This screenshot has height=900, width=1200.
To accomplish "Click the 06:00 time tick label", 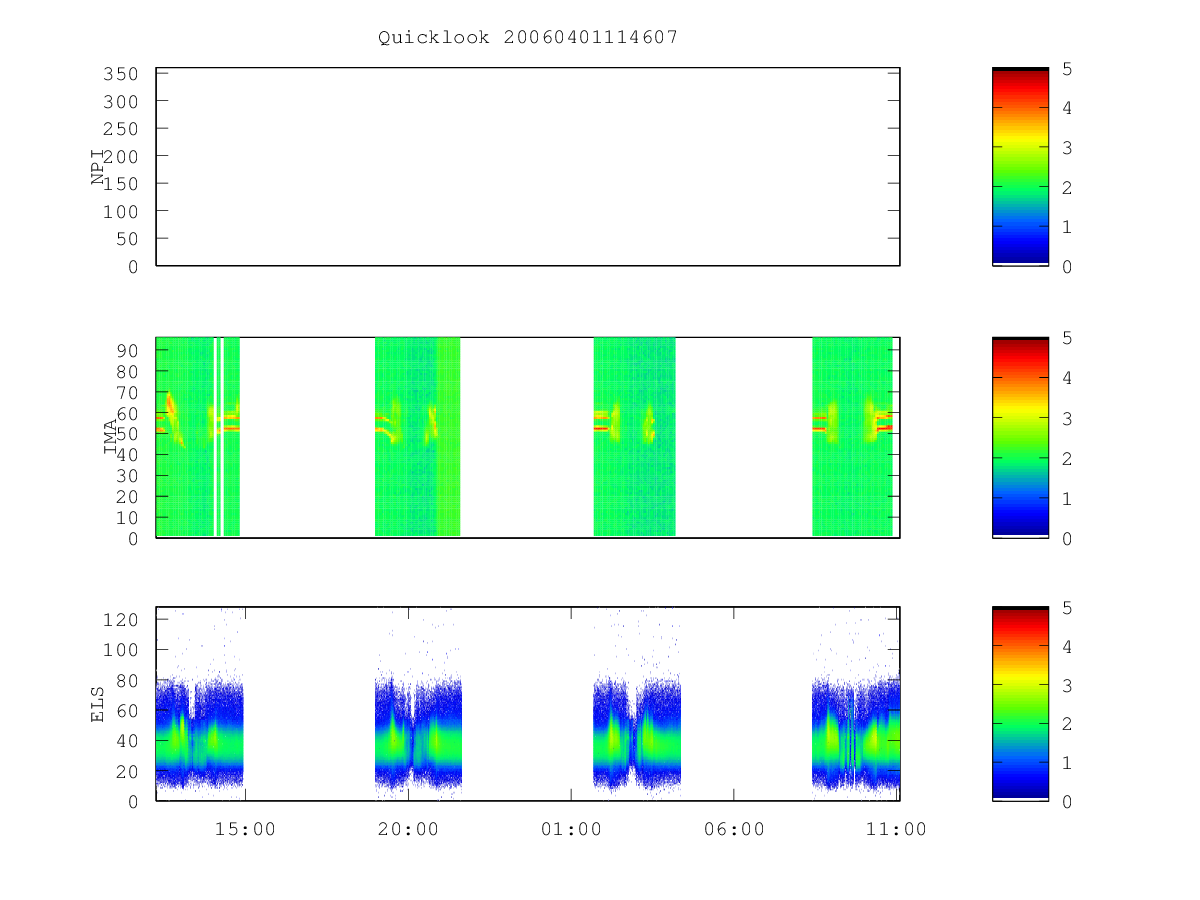I will pyautogui.click(x=734, y=829).
